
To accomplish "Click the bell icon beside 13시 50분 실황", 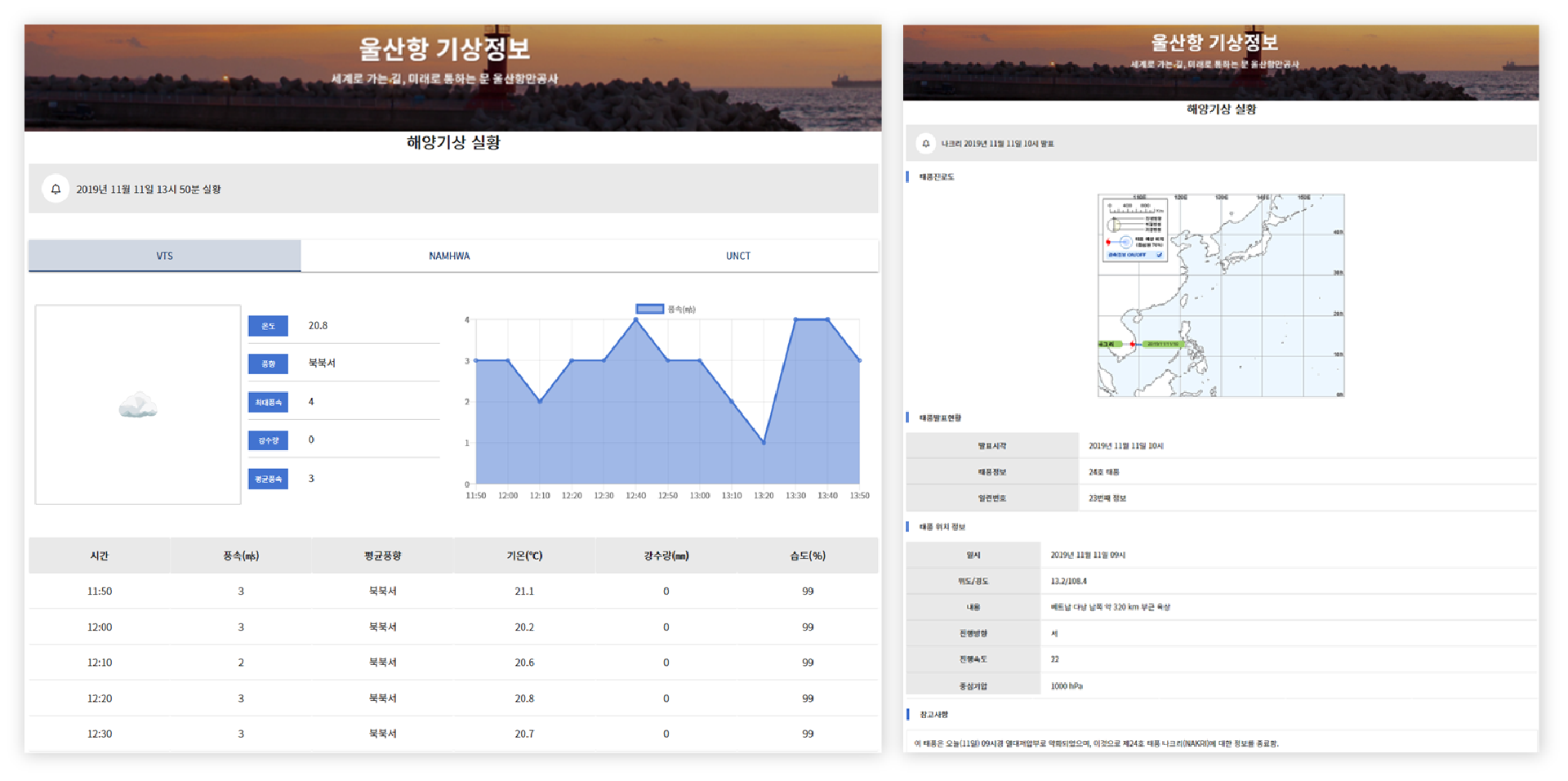I will click(56, 190).
